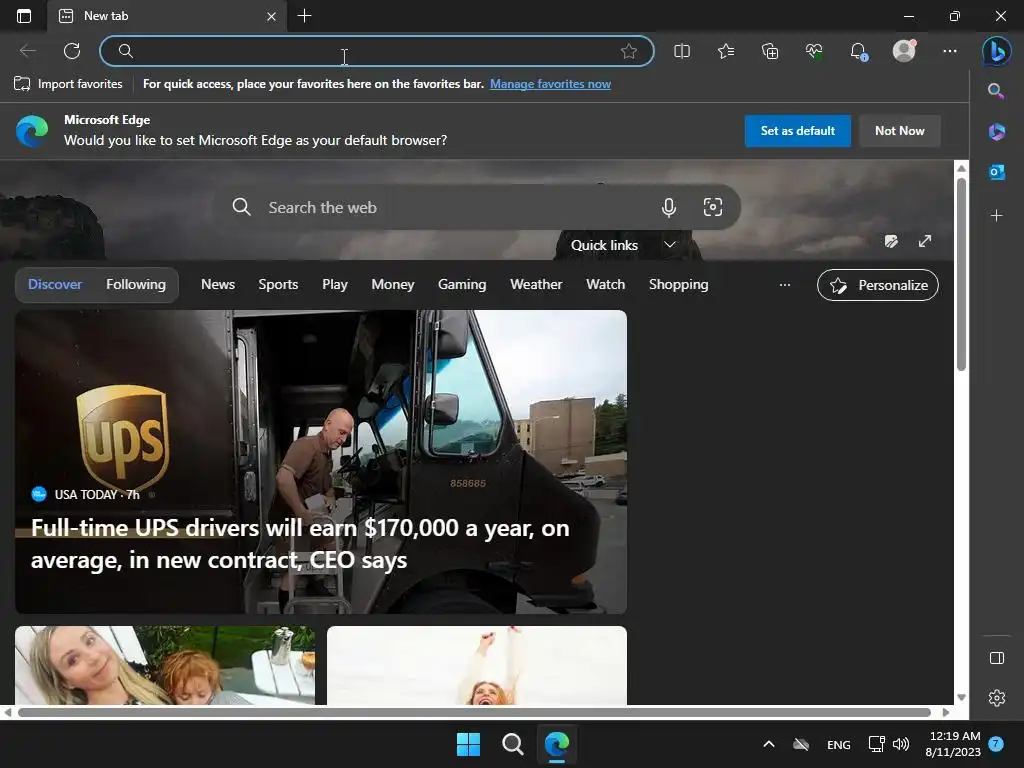
Task: Open Microsoft 365 sidebar icon
Action: click(997, 131)
